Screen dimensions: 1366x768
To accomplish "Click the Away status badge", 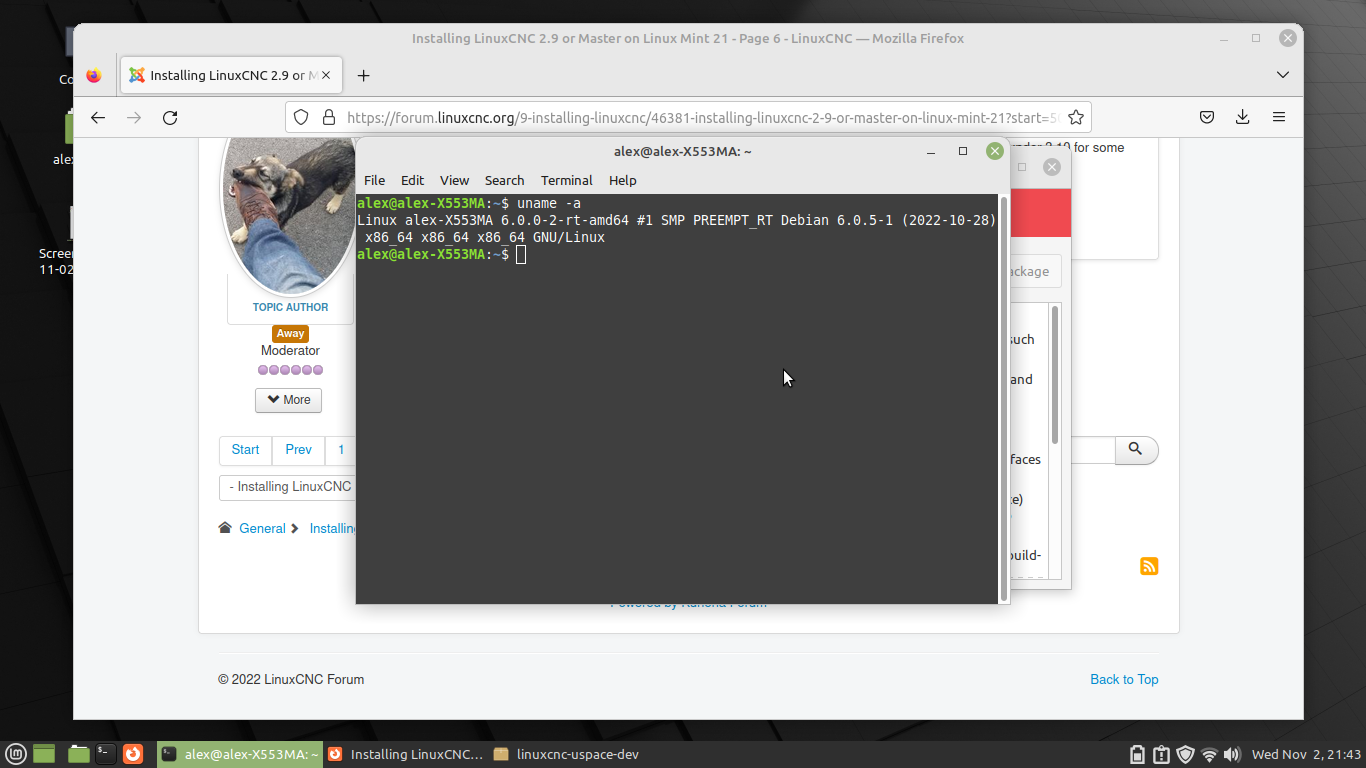I will click(x=290, y=334).
